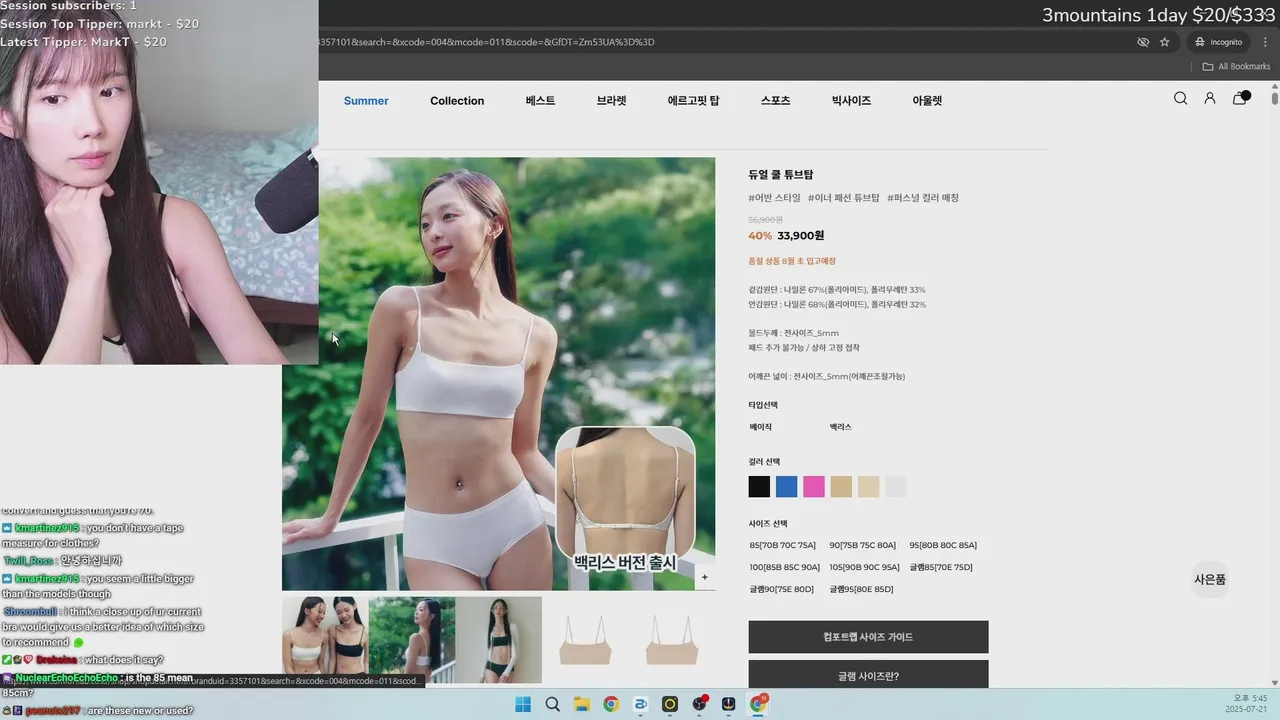Choose the pink color swatch

pyautogui.click(x=814, y=487)
